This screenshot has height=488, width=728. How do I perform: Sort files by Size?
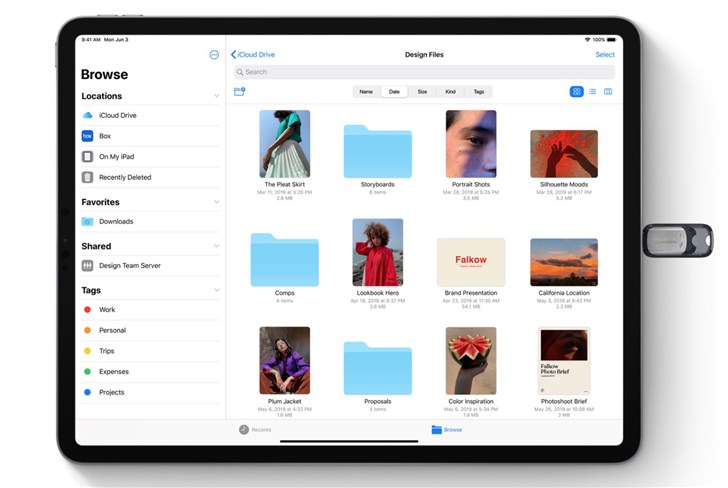(422, 92)
